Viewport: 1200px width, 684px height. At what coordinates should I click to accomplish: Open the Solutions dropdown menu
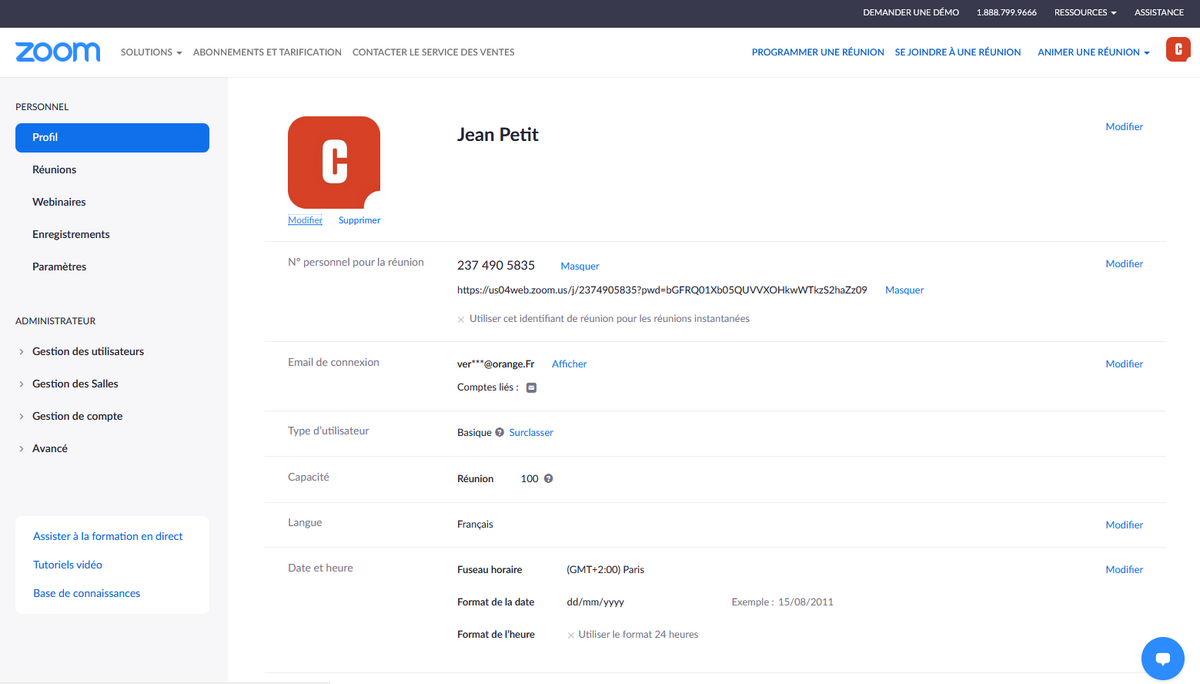[151, 52]
